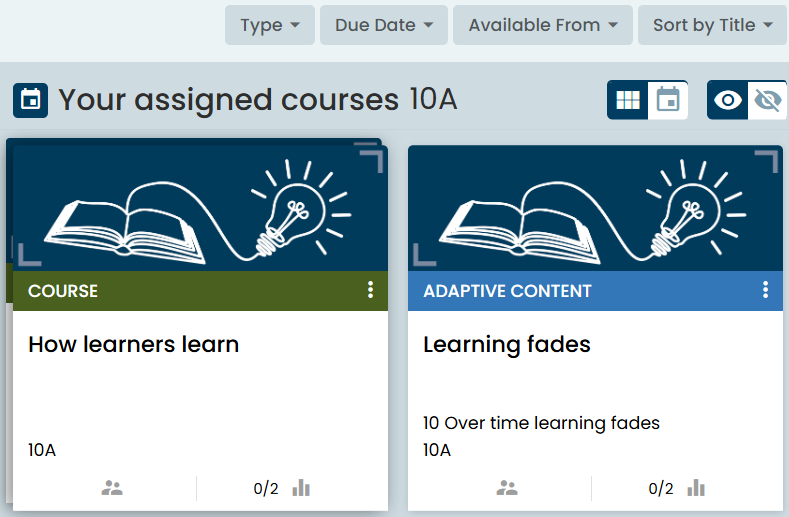
Task: Open the Available From dropdown
Action: pyautogui.click(x=543, y=25)
